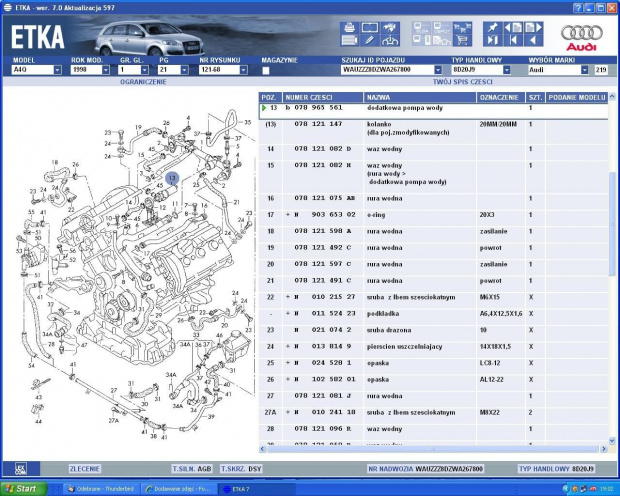This screenshot has width=620, height=496.
Task: Click the Audi rings logo
Action: point(581,38)
